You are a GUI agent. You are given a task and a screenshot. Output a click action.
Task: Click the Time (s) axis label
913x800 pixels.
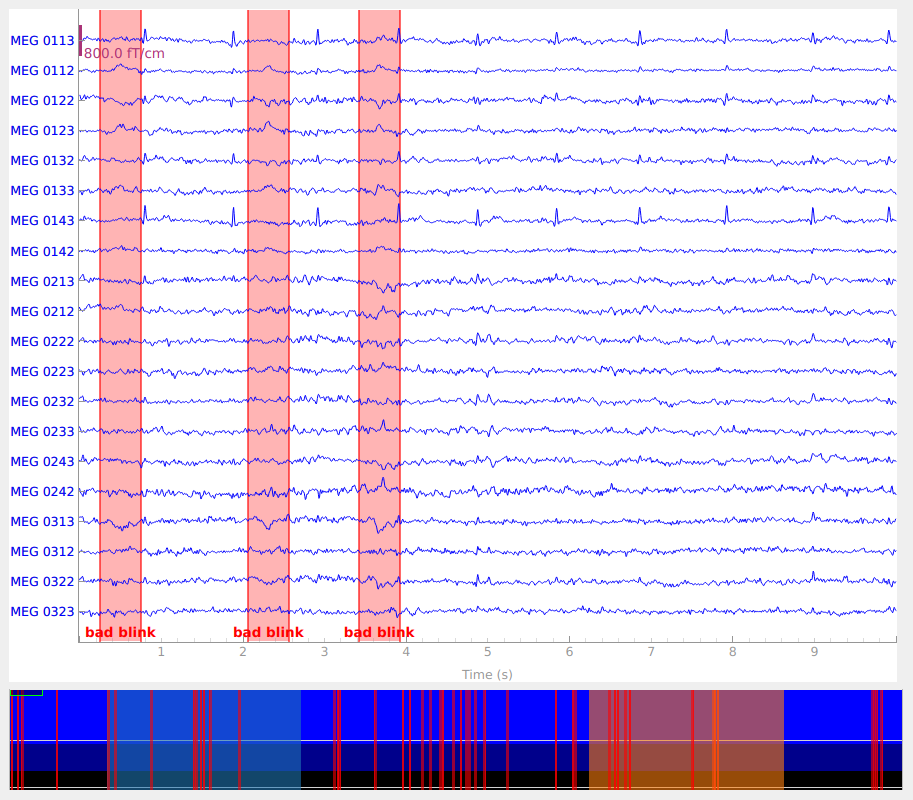tap(487, 675)
